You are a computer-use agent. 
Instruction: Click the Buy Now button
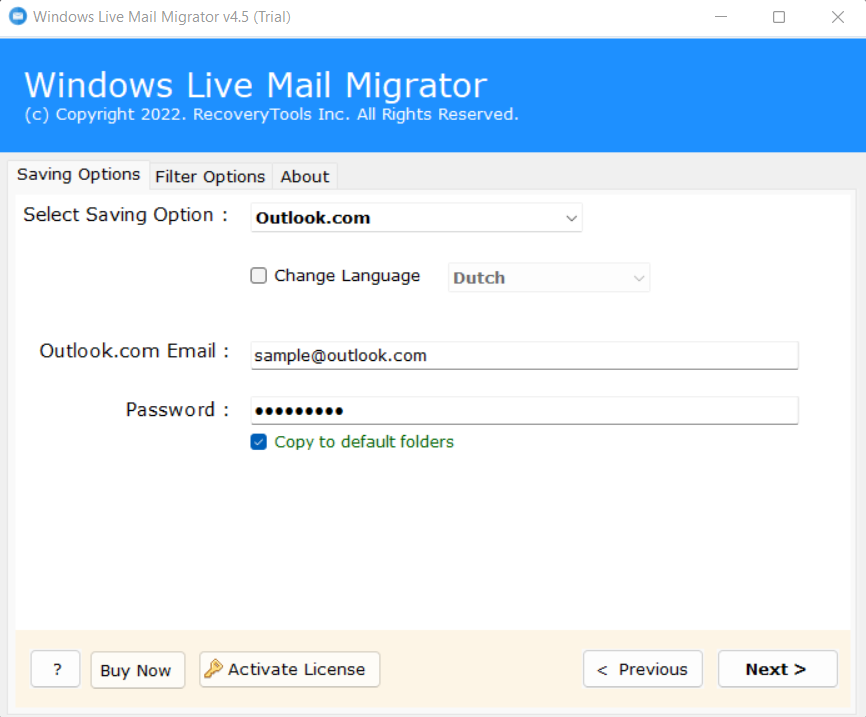click(x=138, y=670)
